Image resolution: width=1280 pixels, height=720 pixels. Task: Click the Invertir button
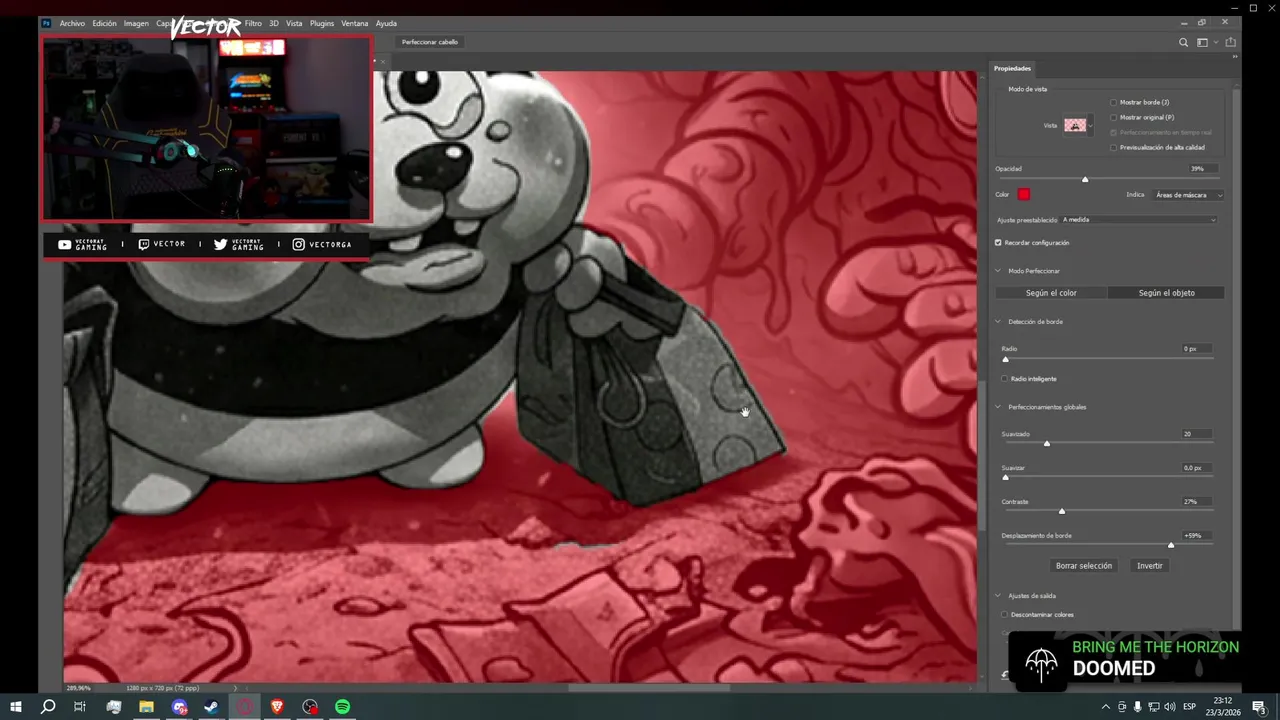tap(1150, 566)
